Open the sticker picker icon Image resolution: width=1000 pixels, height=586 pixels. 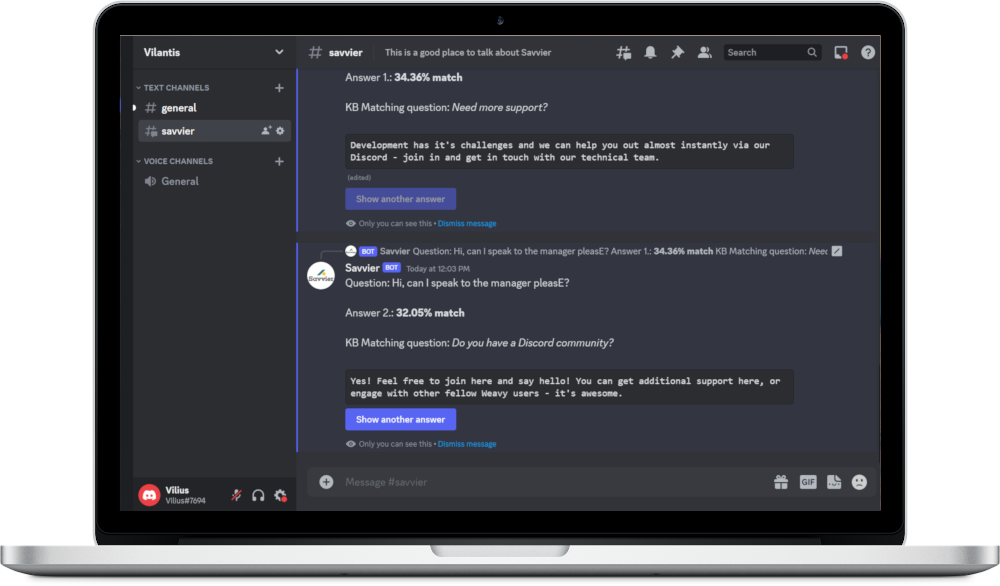(x=834, y=482)
